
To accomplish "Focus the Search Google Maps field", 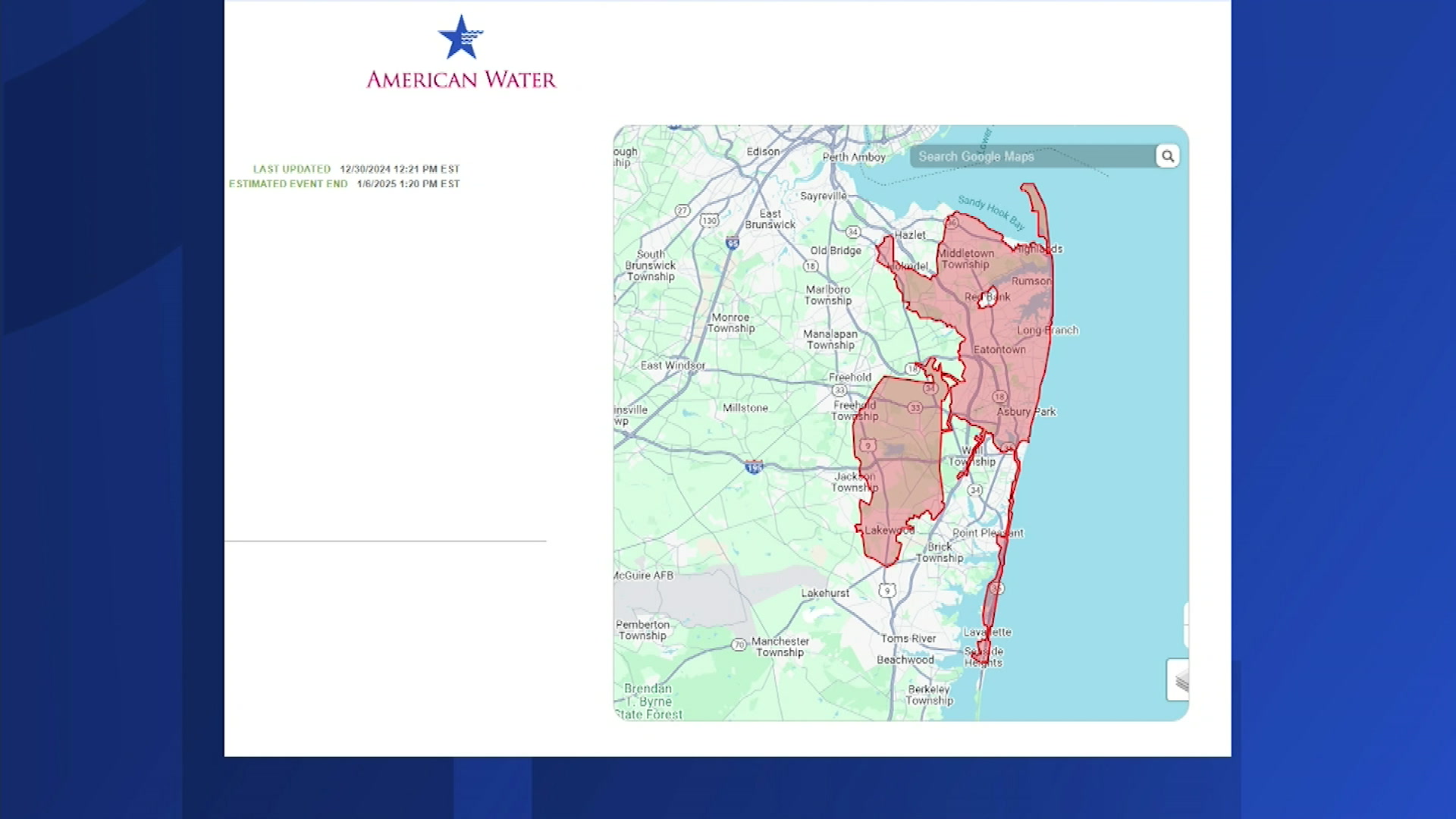I will click(x=1031, y=156).
